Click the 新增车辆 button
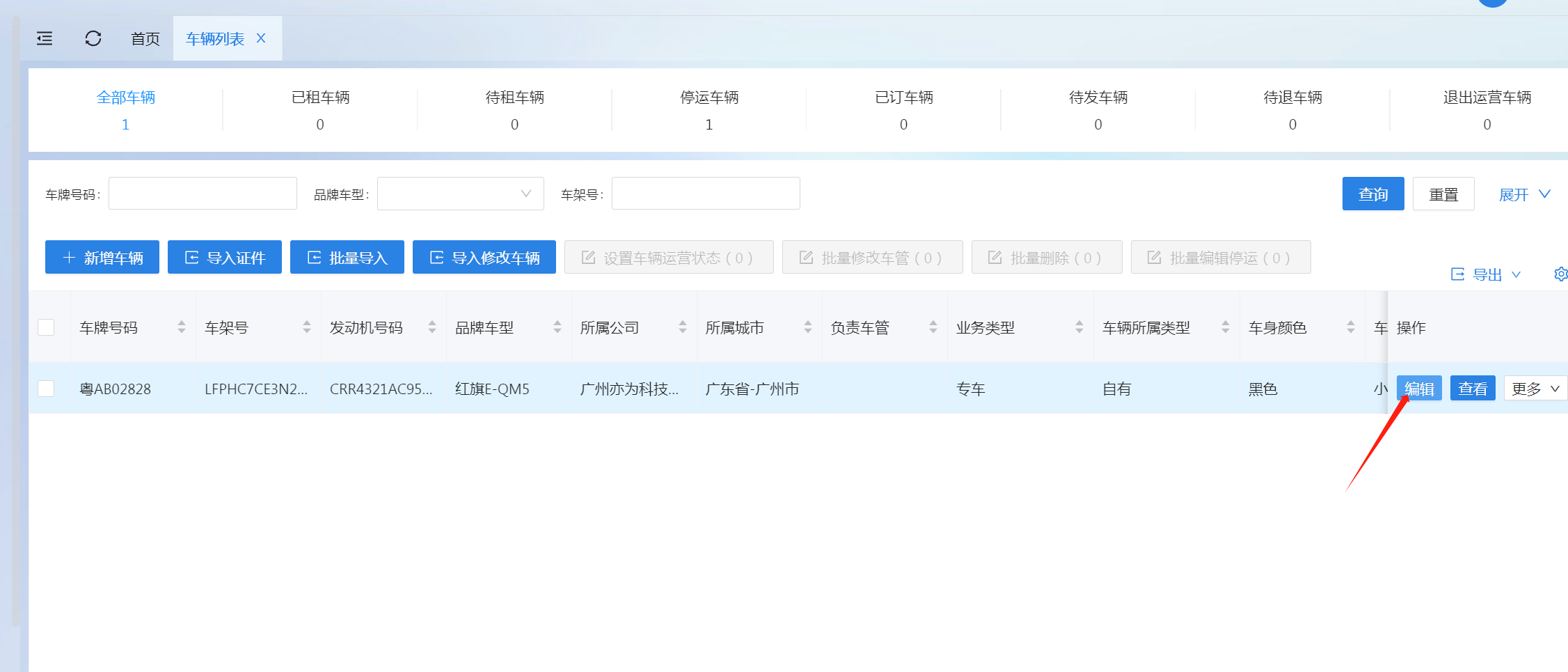This screenshot has height=672, width=1568. 102,258
